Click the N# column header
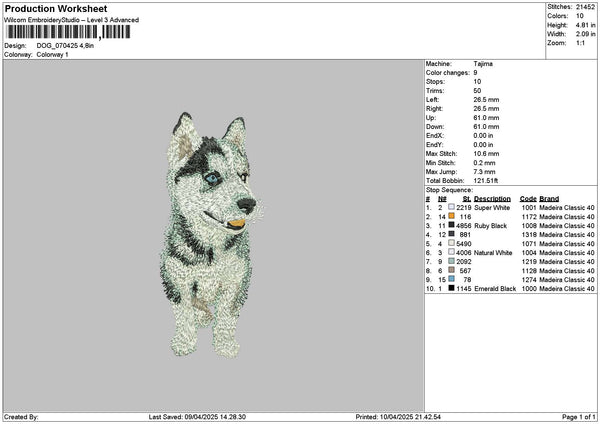The width and height of the screenshot is (600, 424). tap(442, 199)
